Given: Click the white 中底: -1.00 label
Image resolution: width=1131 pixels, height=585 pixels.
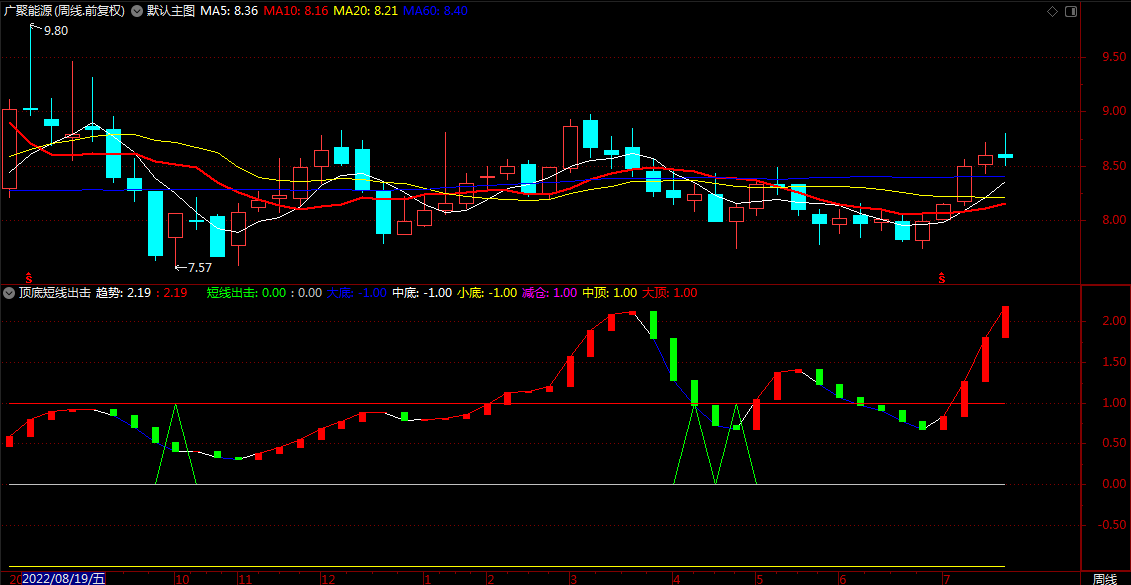Looking at the screenshot, I should 422,293.
